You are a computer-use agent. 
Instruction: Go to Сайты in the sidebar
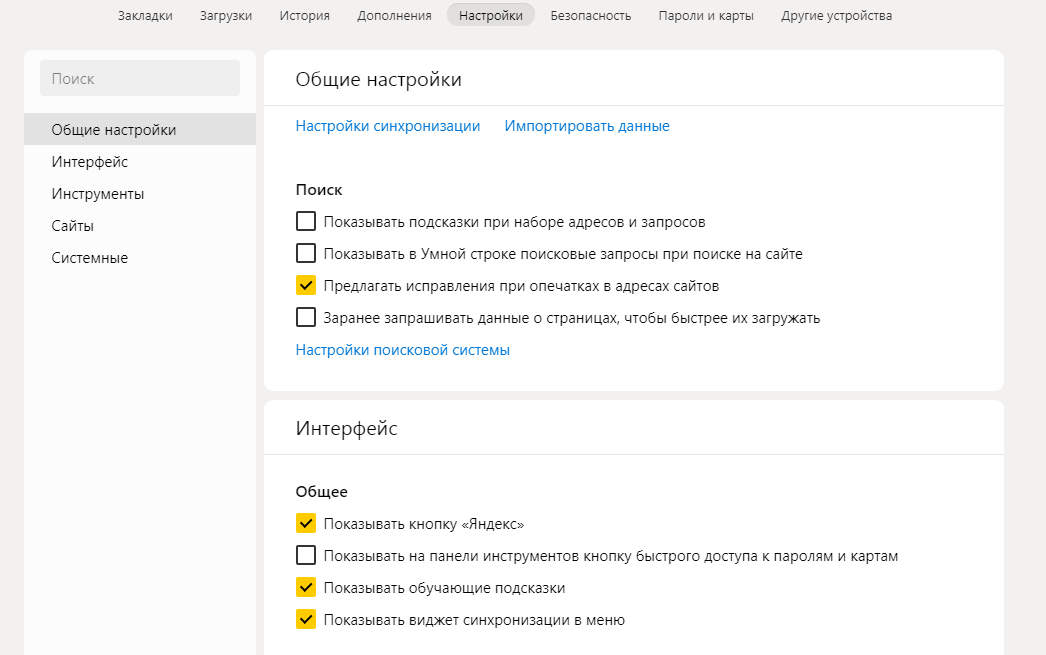(73, 226)
